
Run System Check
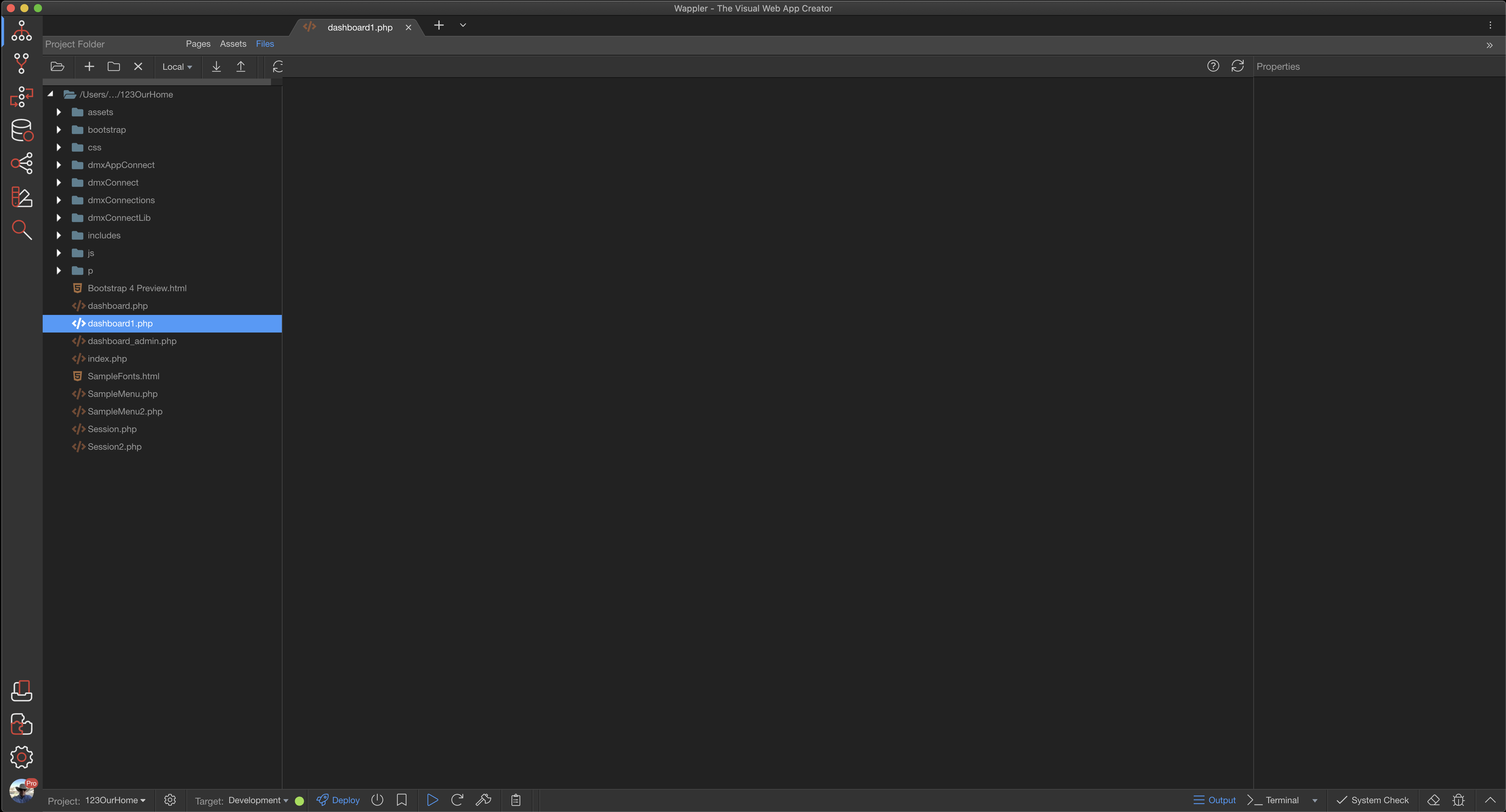tap(1372, 800)
